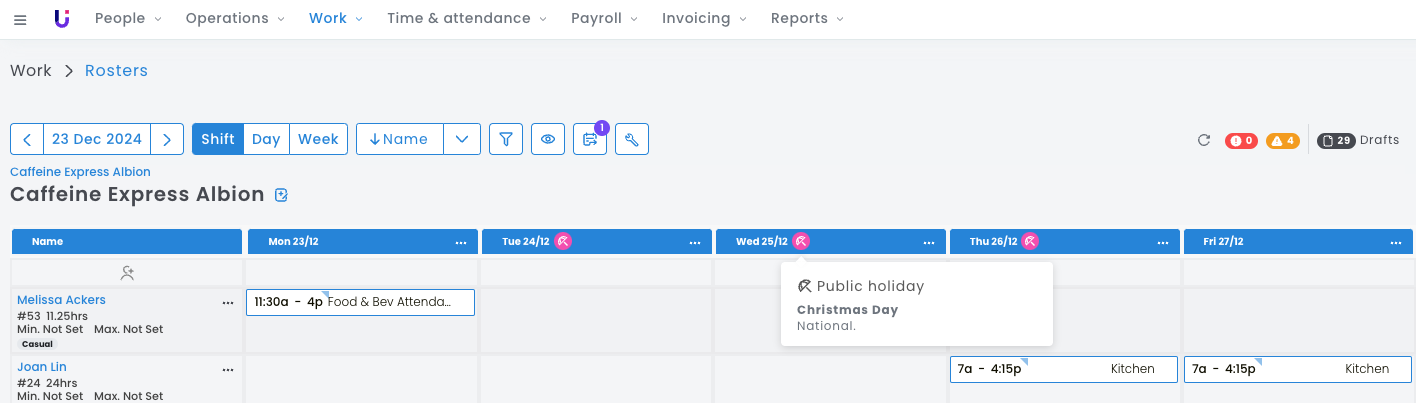
Task: Click the filter funnel icon
Action: (x=506, y=139)
